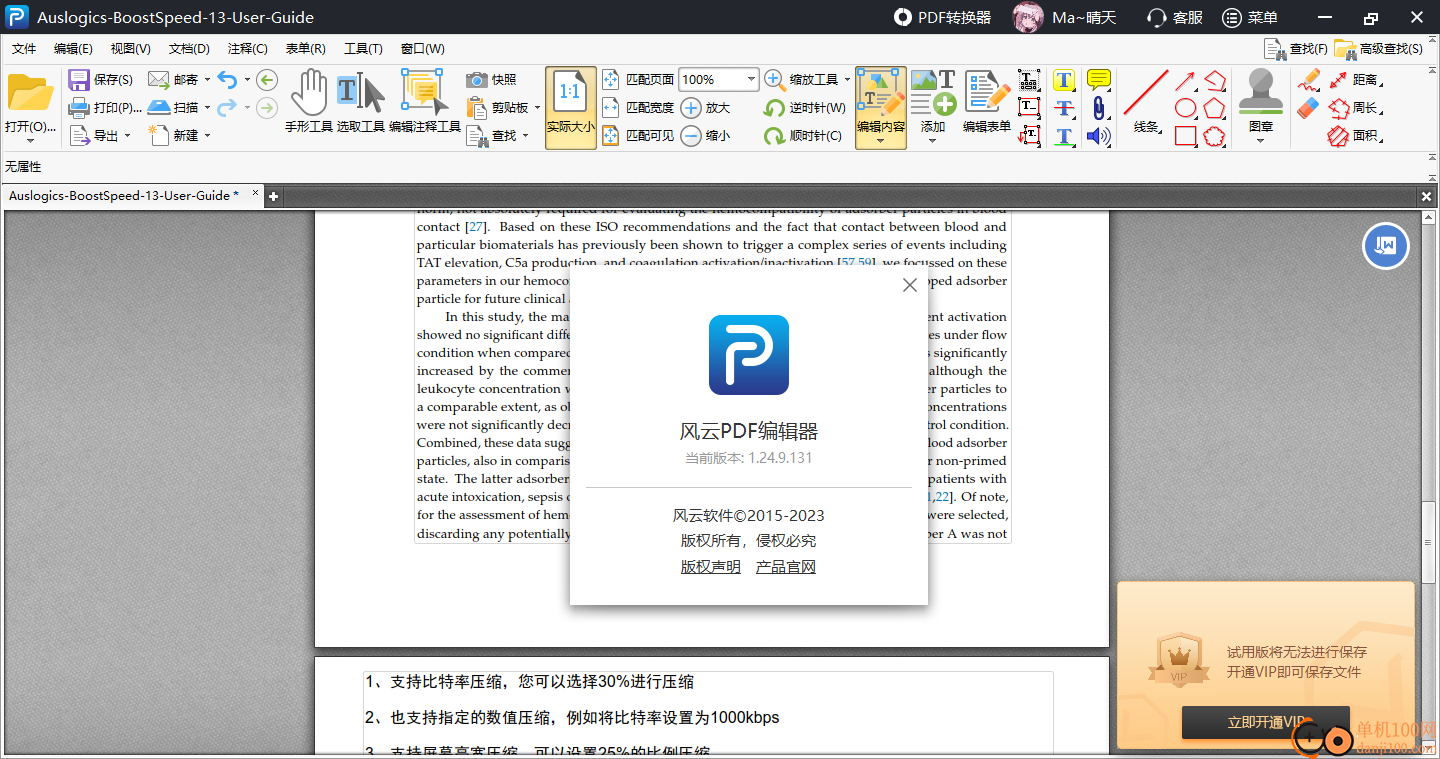Open the Comments(C) menu

pos(247,49)
